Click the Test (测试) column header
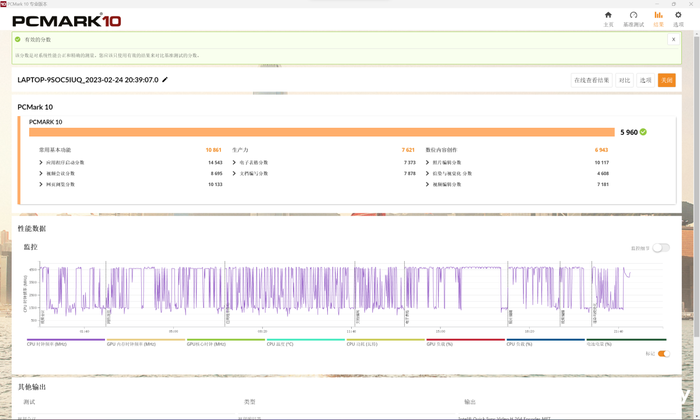700x420 pixels. [x=29, y=402]
